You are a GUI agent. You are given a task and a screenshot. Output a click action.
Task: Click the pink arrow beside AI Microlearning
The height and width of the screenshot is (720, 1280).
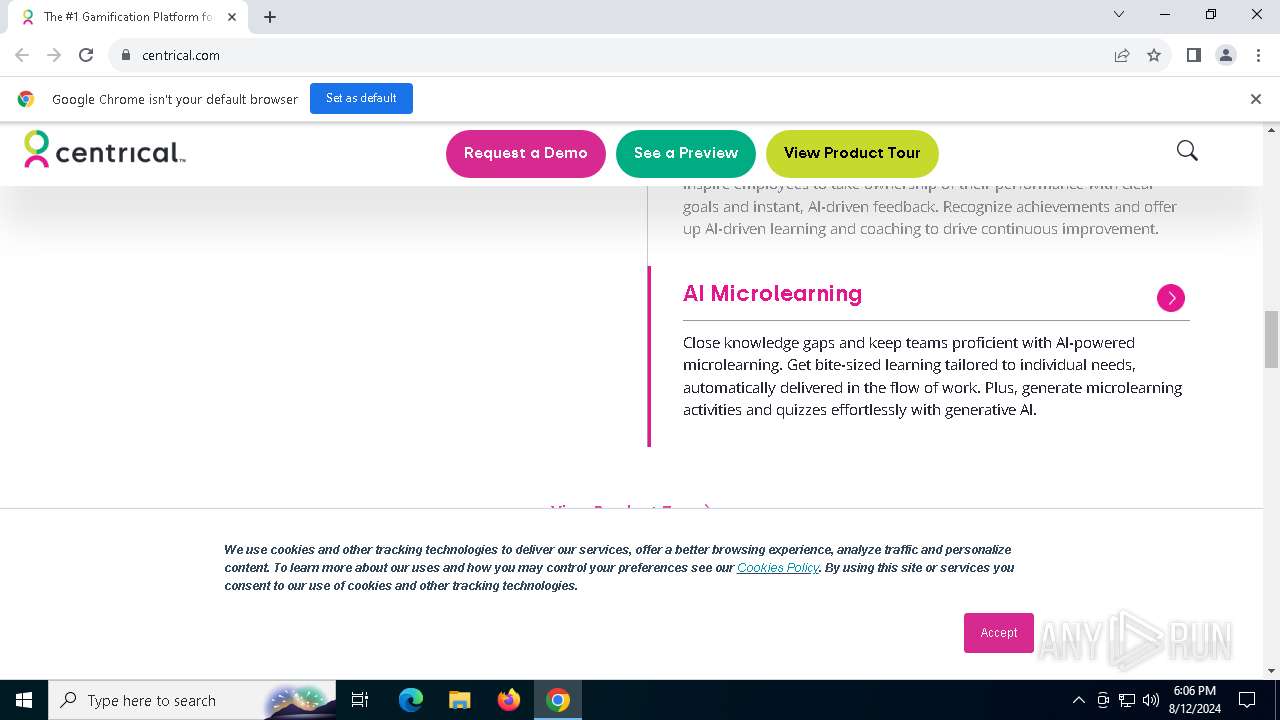(1171, 298)
